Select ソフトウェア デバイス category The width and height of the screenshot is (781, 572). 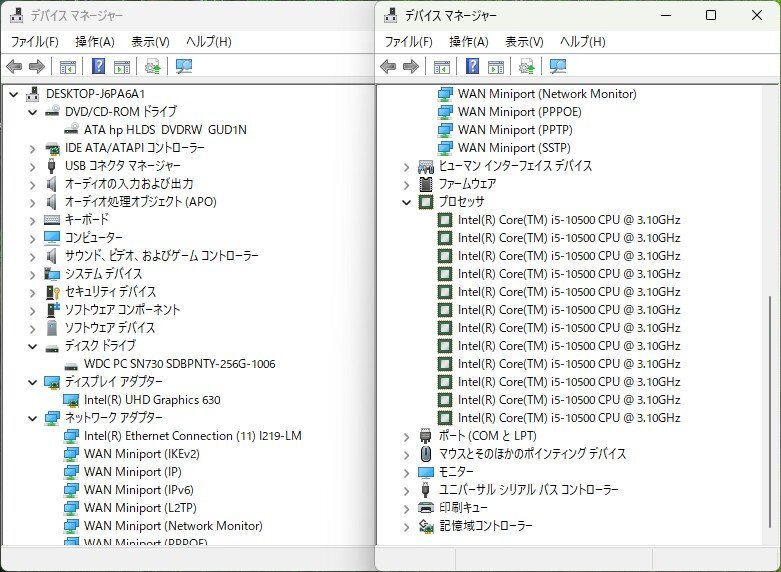pyautogui.click(x=110, y=327)
